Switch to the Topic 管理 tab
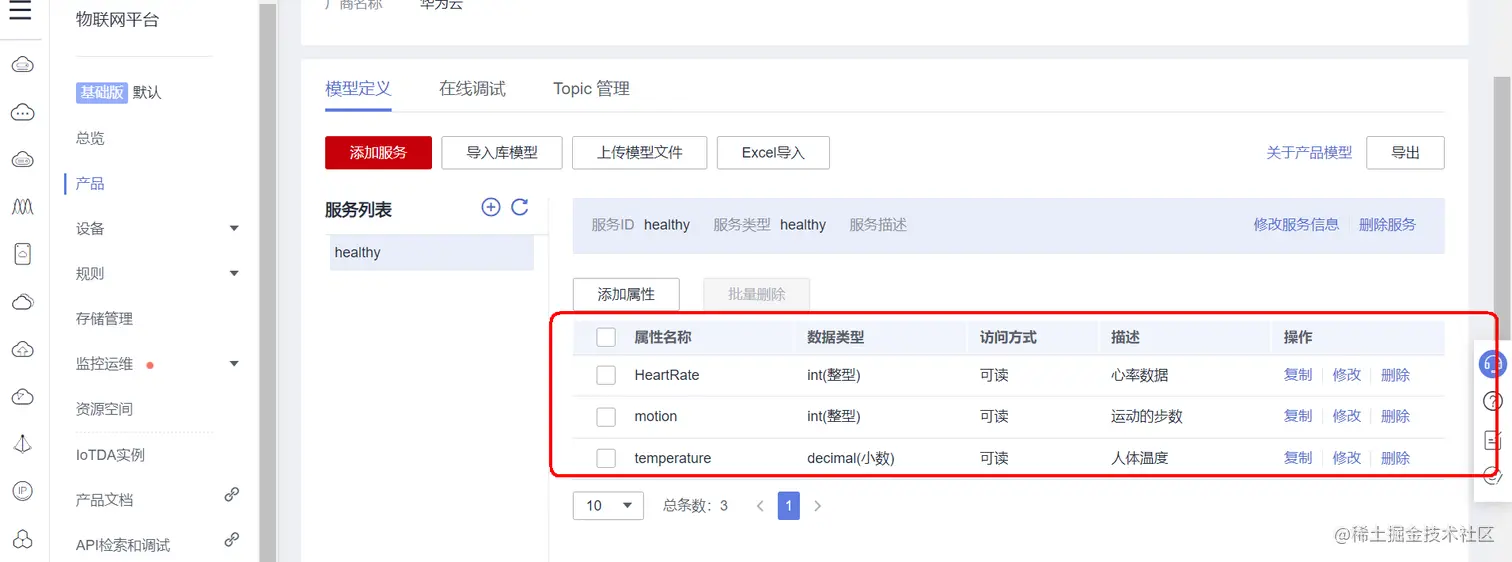Image resolution: width=1512 pixels, height=562 pixels. coord(591,88)
